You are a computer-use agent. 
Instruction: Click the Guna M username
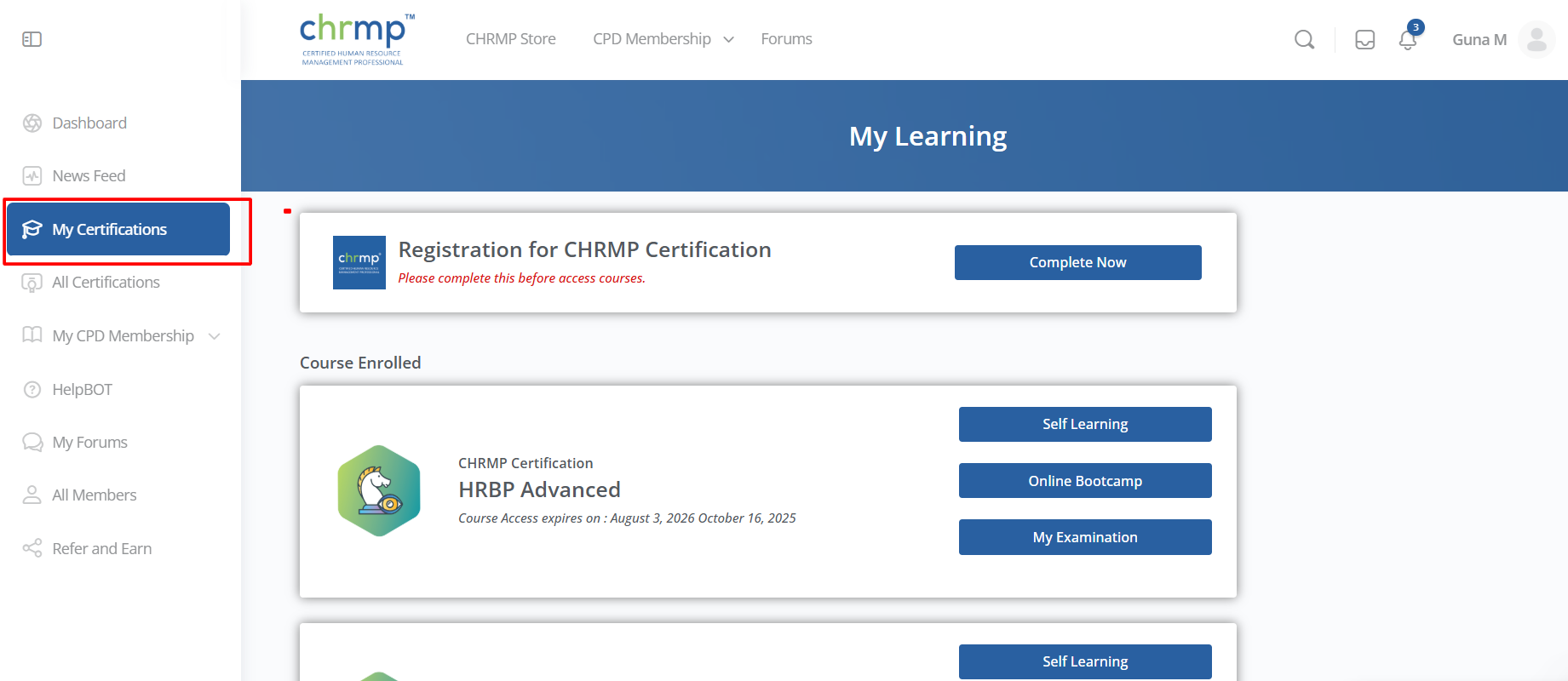1479,39
